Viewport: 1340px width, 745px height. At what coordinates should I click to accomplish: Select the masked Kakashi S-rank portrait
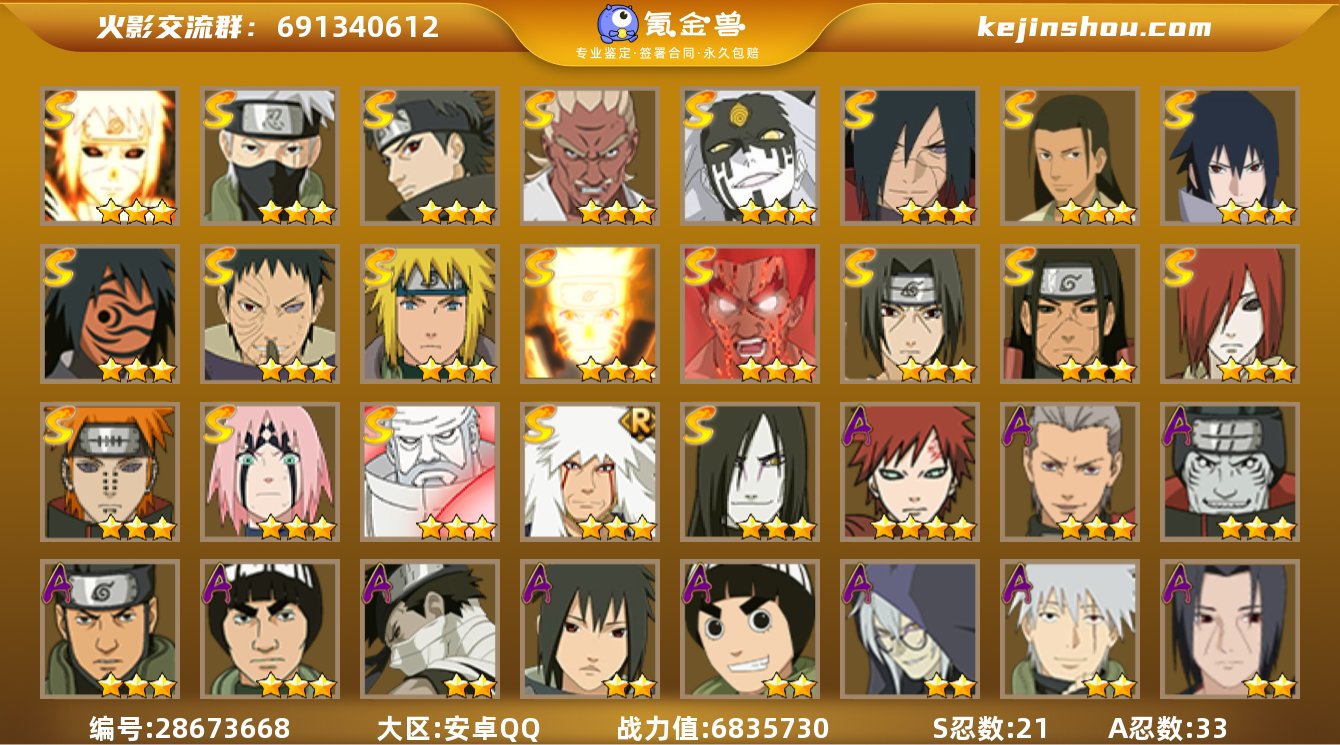270,155
